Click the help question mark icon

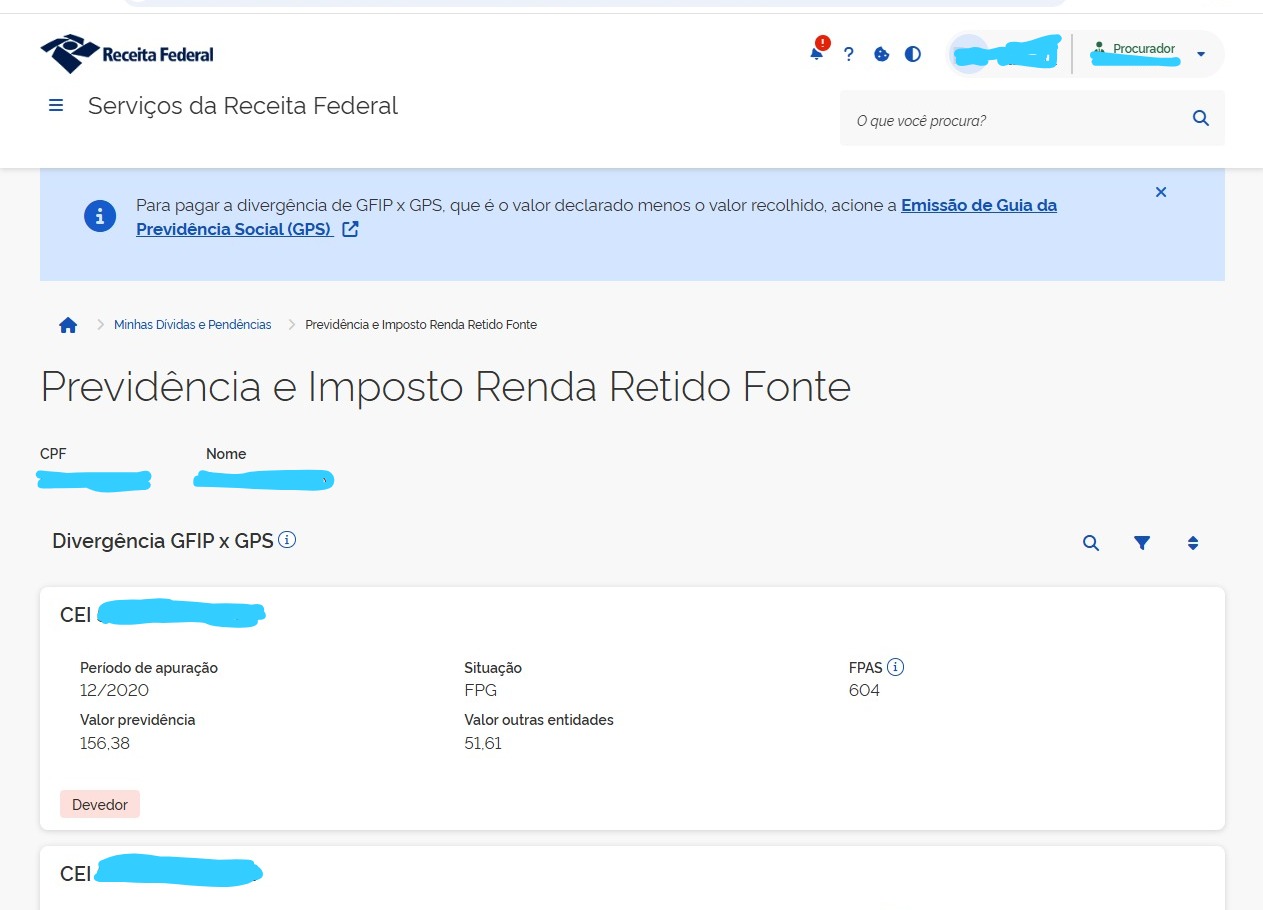click(x=849, y=54)
